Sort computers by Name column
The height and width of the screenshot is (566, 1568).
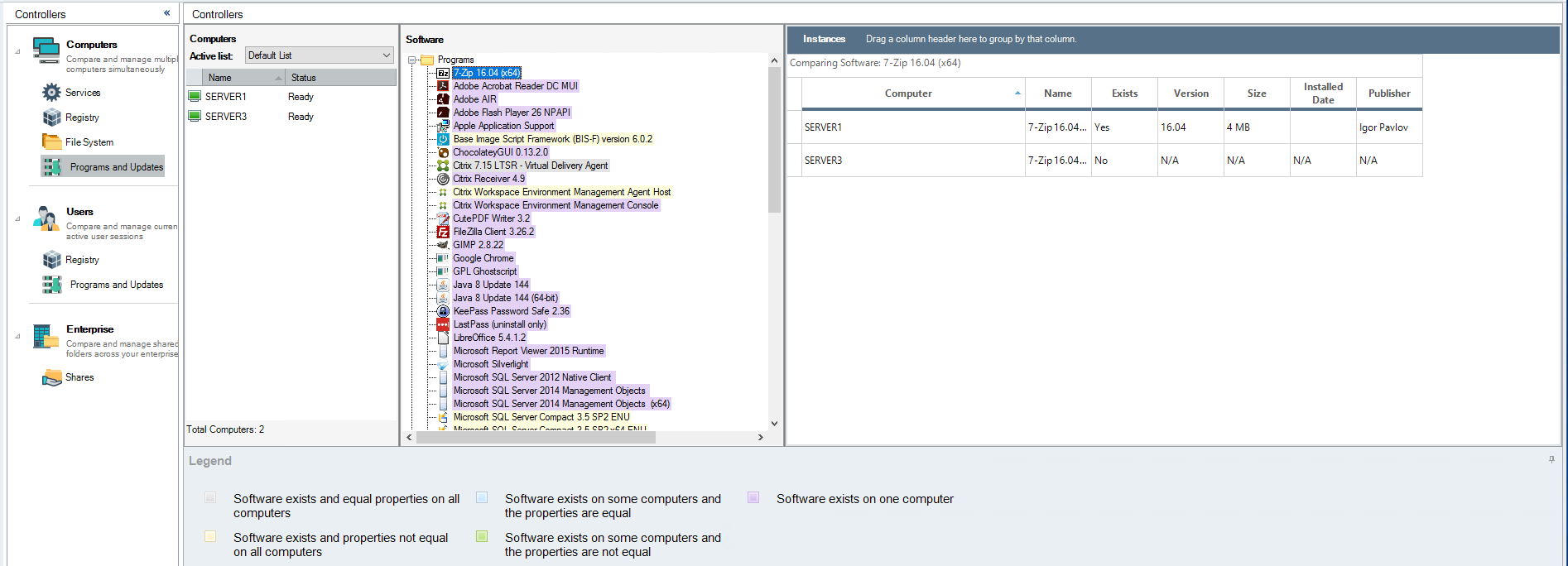[x=245, y=78]
